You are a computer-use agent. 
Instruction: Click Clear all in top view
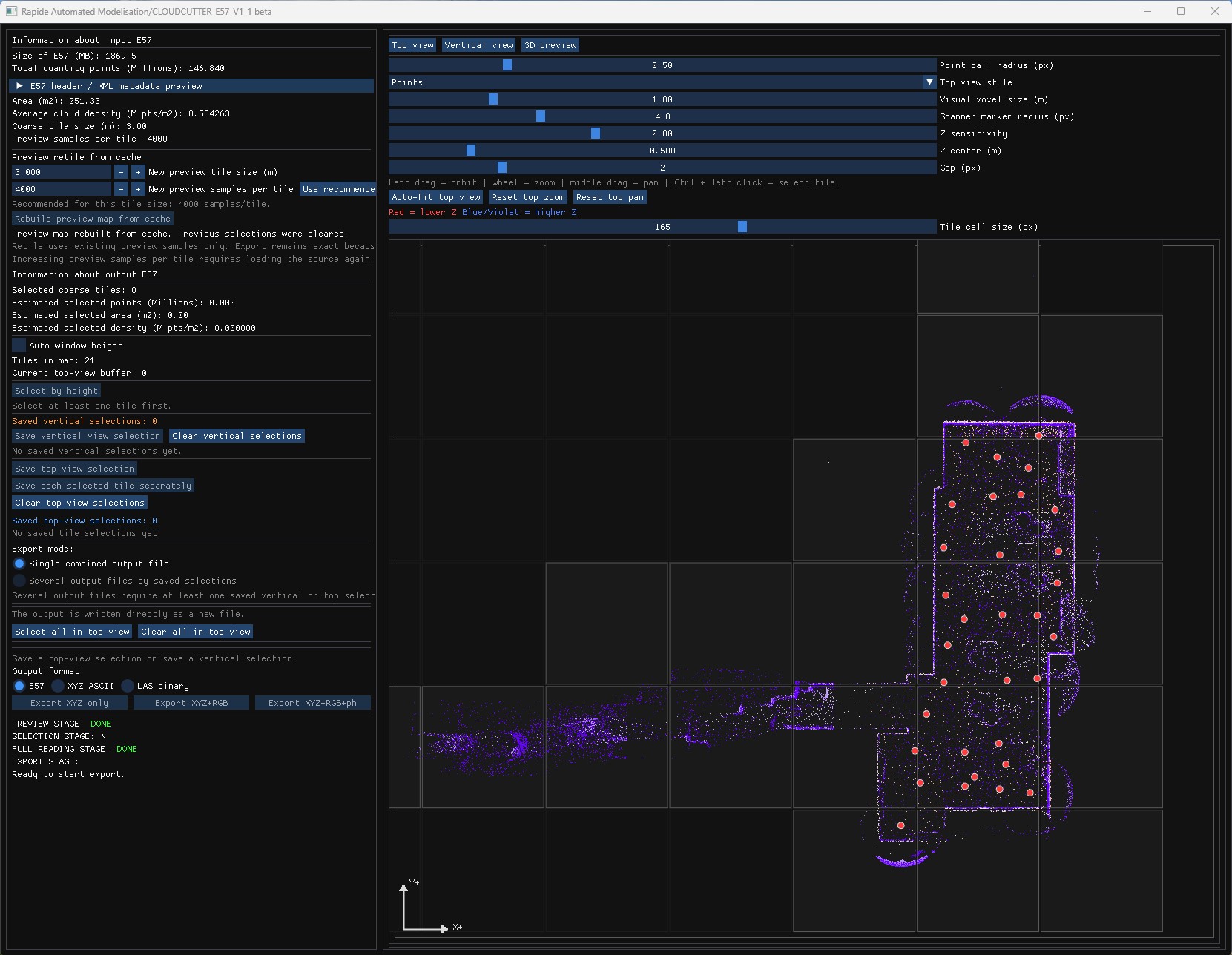pyautogui.click(x=196, y=632)
